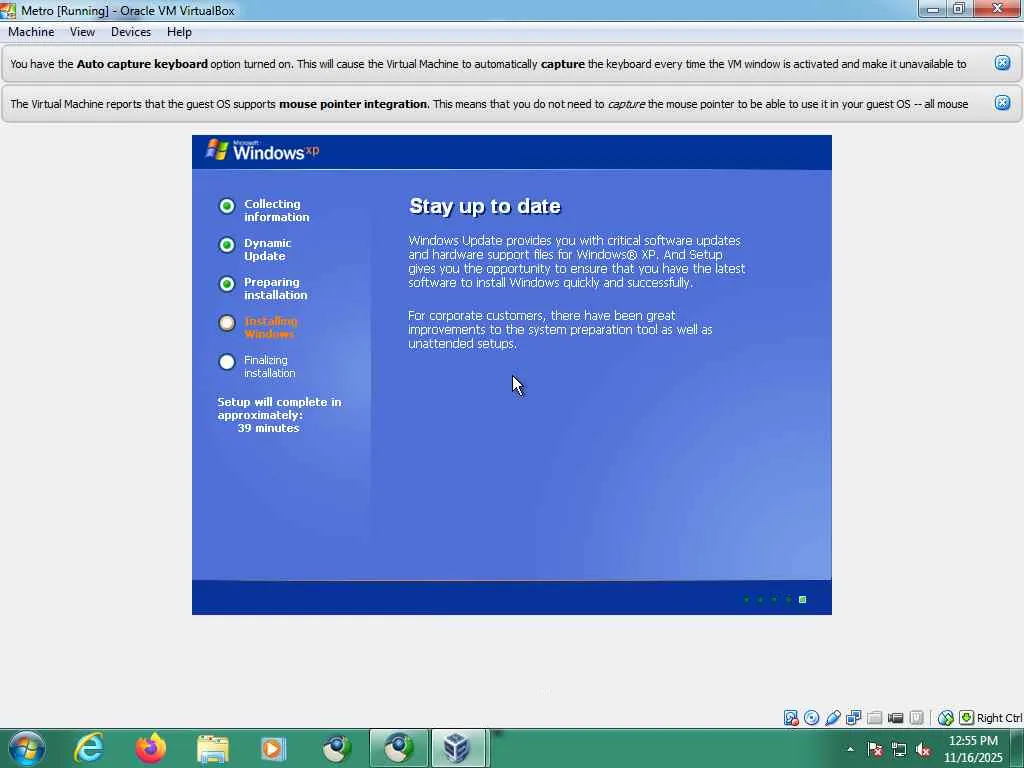
Task: Click the Dynamic Update step bullet
Action: [x=227, y=245]
